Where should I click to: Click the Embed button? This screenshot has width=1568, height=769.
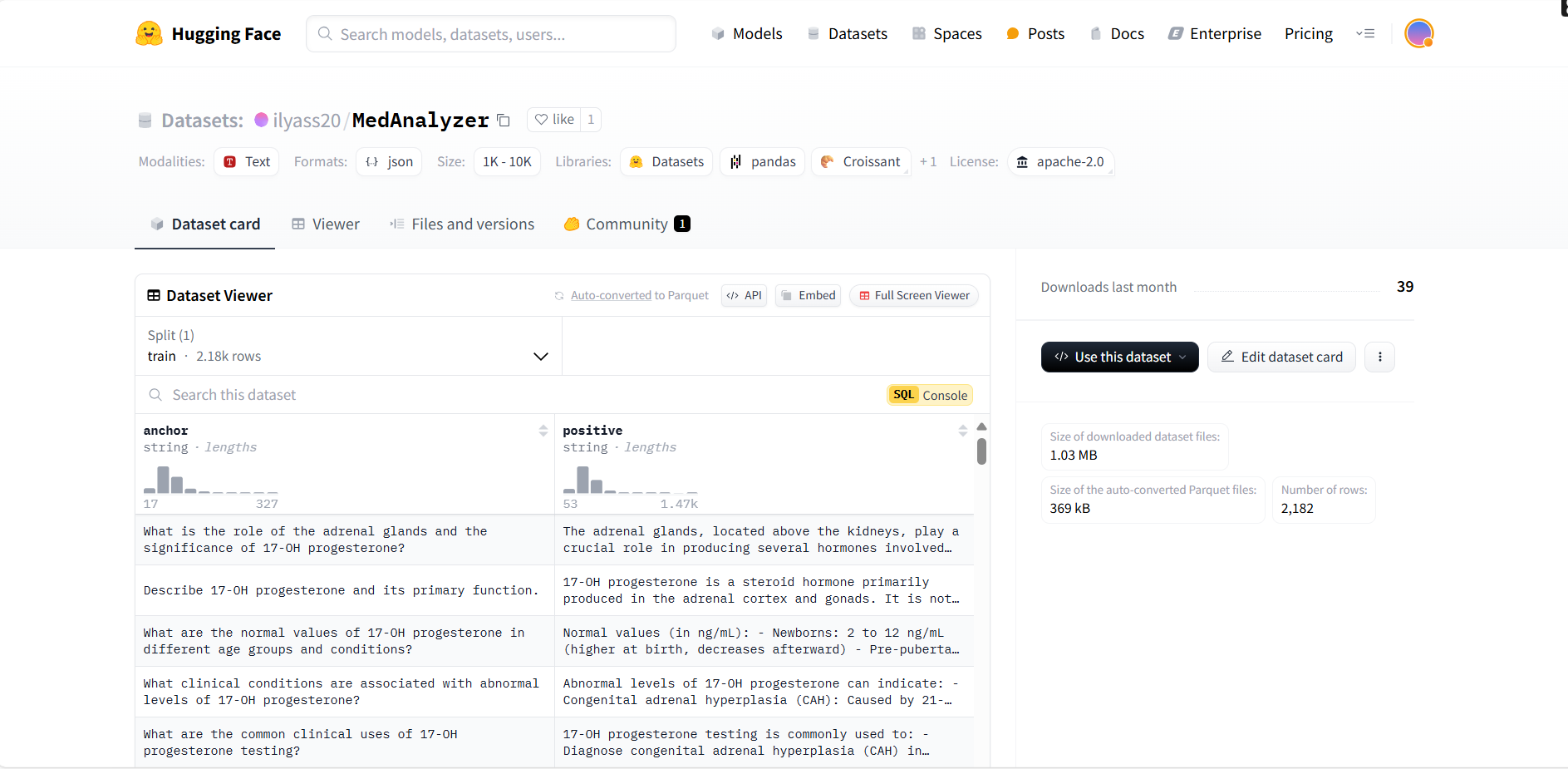tap(809, 295)
